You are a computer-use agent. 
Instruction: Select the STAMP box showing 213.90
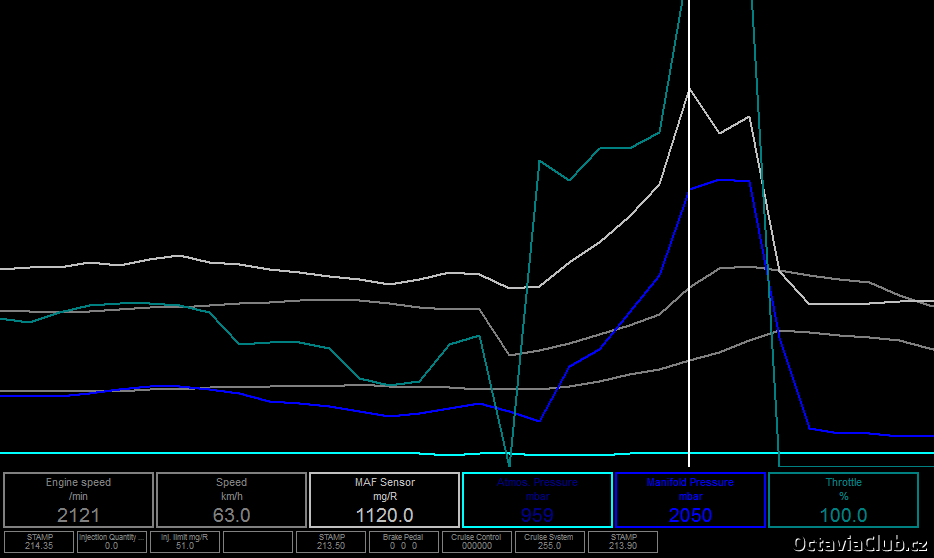click(x=623, y=542)
